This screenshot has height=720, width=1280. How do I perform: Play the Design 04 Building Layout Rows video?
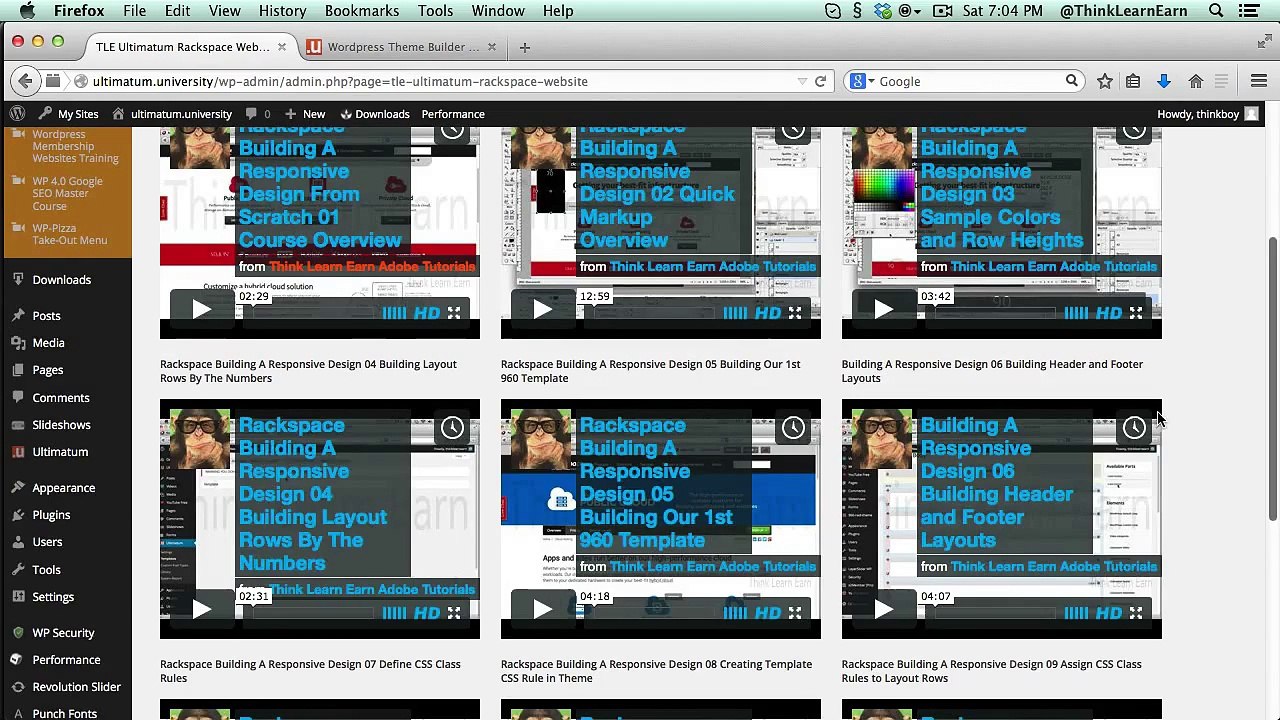pyautogui.click(x=201, y=610)
